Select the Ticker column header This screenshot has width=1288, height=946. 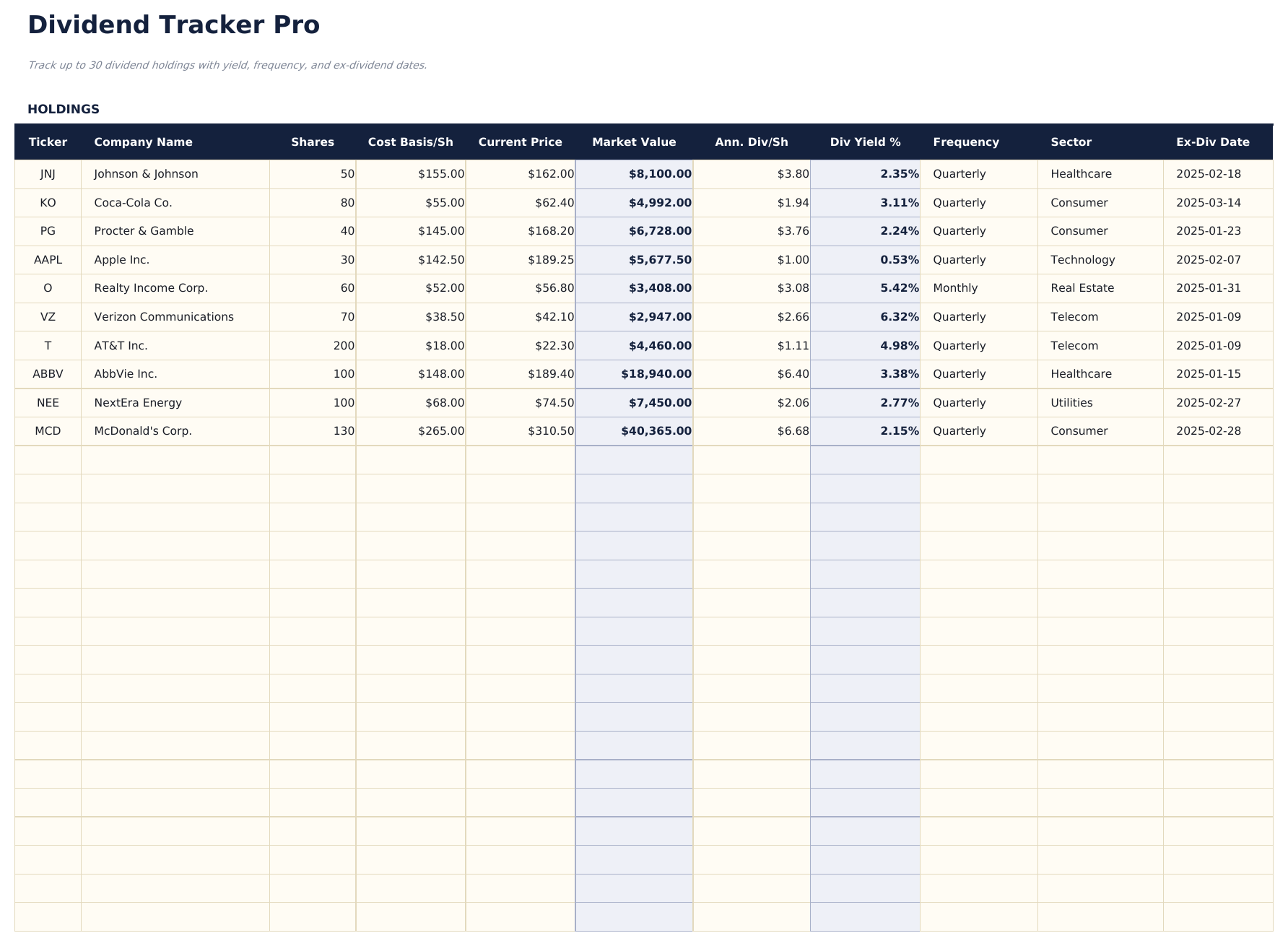48,142
